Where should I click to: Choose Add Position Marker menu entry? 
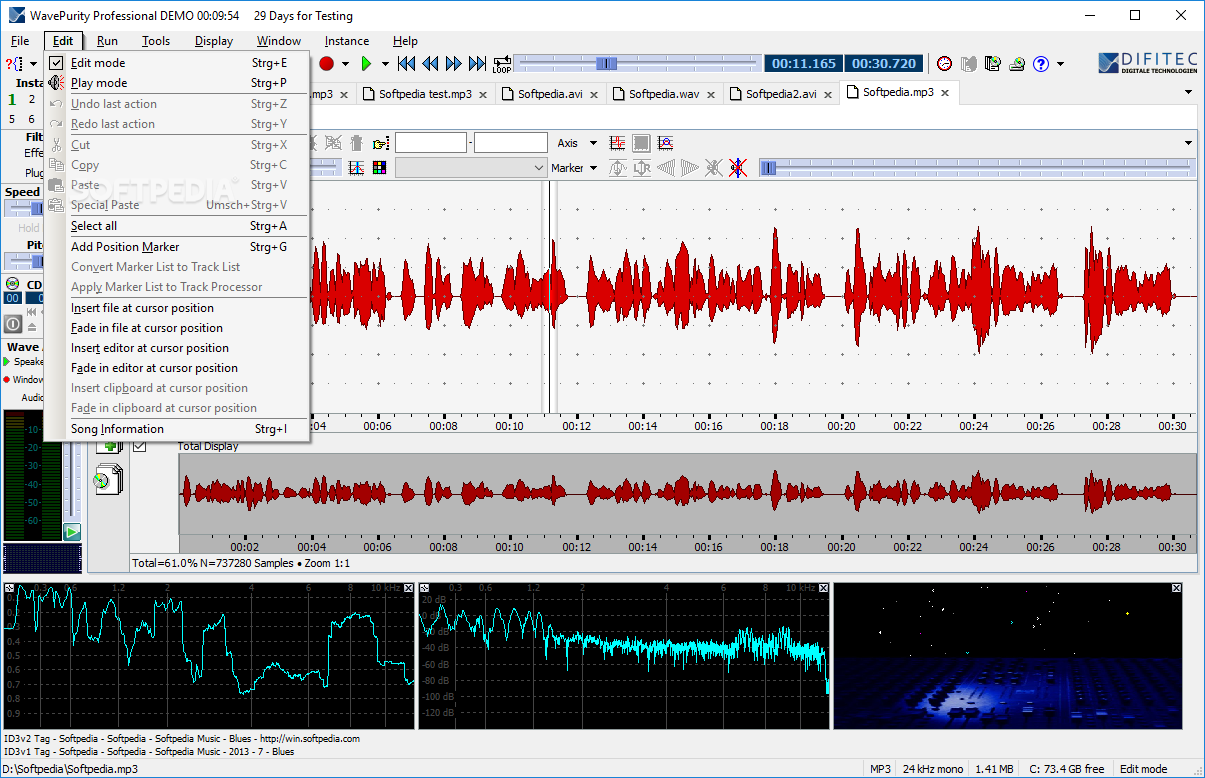click(176, 247)
